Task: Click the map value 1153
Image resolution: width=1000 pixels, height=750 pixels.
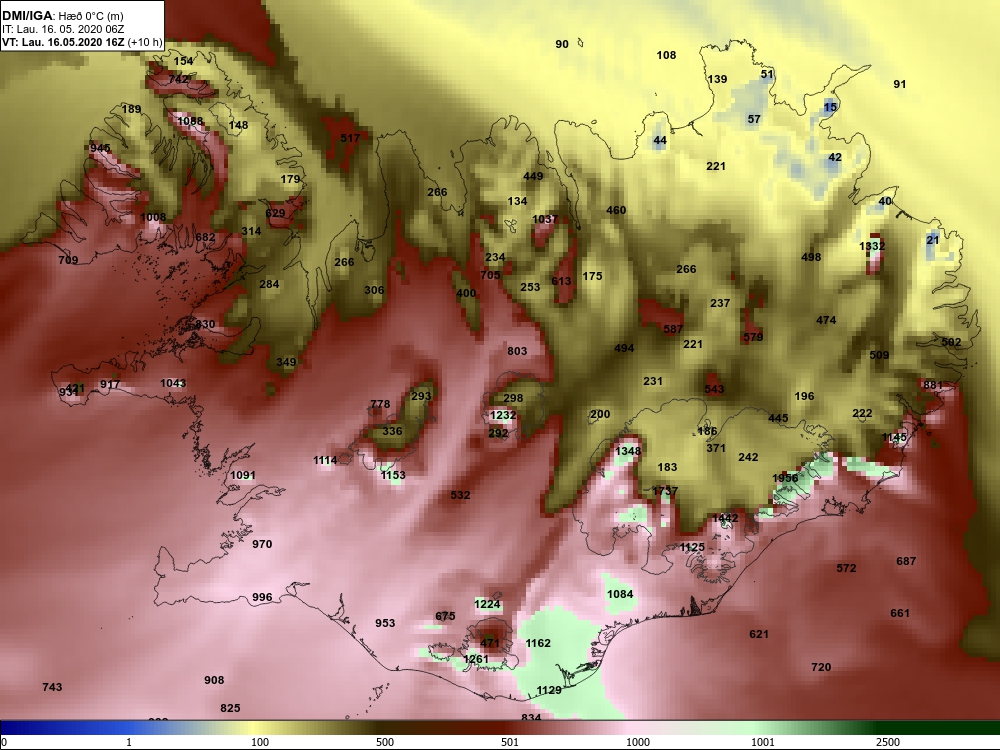Action: point(393,474)
